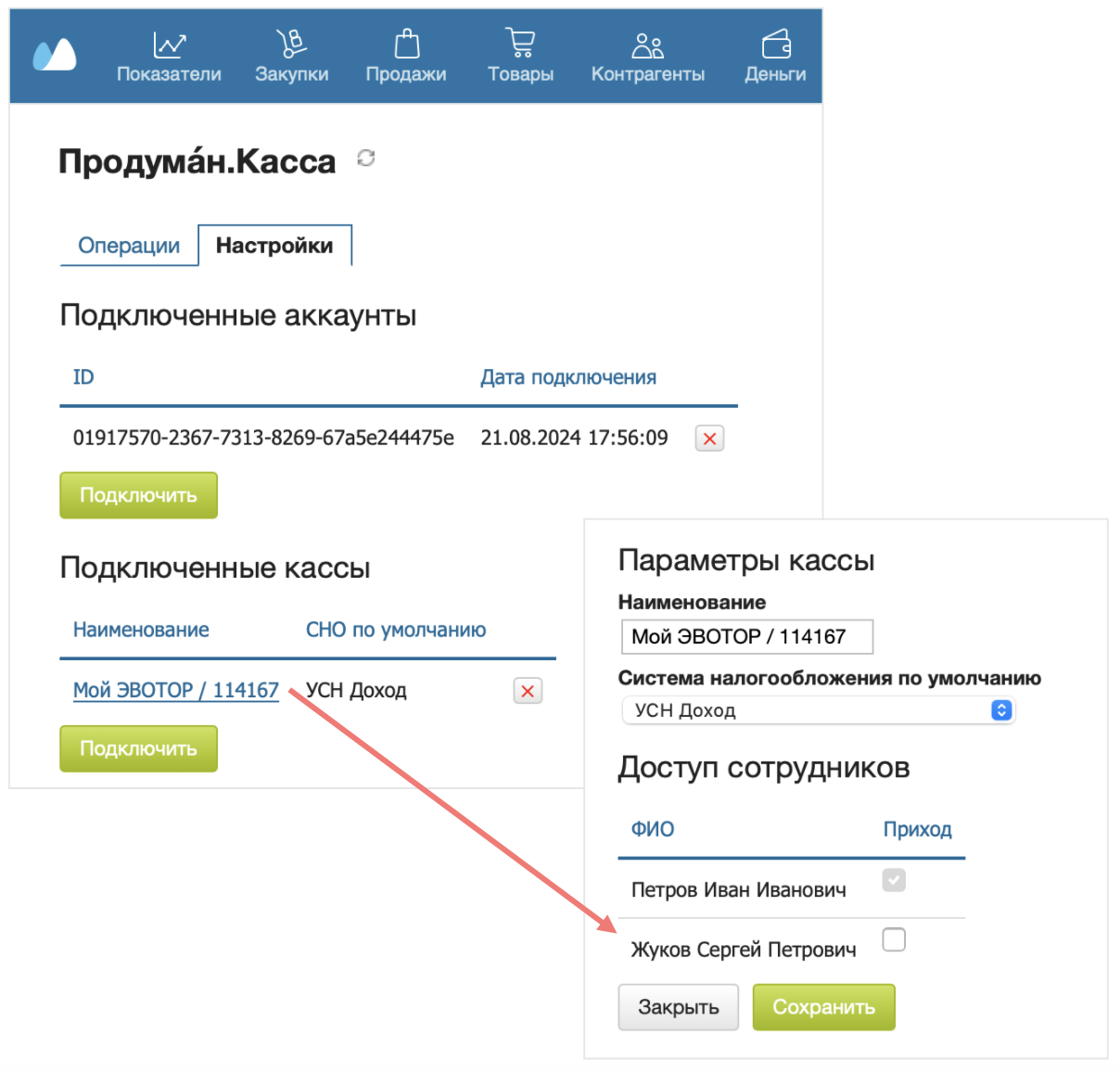1120x1072 pixels.
Task: Save cash register parameters with Сохранить
Action: 824,1007
